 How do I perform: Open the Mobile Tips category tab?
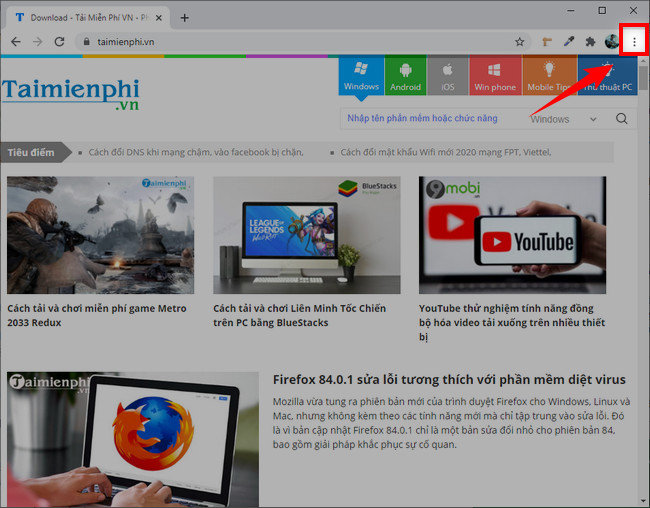pos(549,76)
